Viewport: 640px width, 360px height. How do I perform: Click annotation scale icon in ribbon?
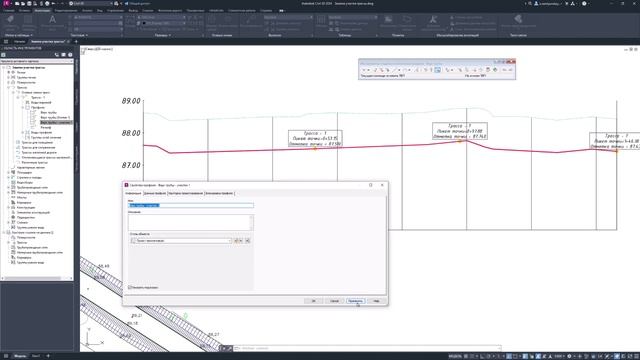click(x=433, y=20)
